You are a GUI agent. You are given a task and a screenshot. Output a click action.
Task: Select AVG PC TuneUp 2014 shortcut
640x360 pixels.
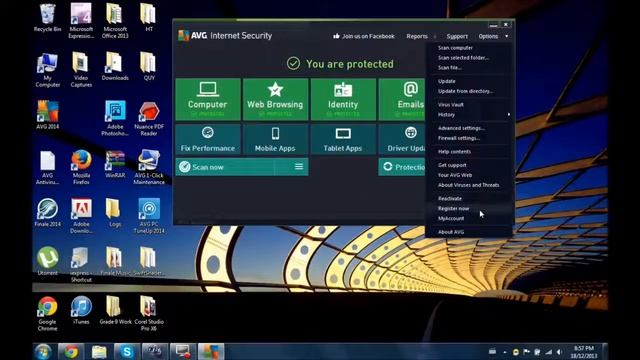pos(149,216)
